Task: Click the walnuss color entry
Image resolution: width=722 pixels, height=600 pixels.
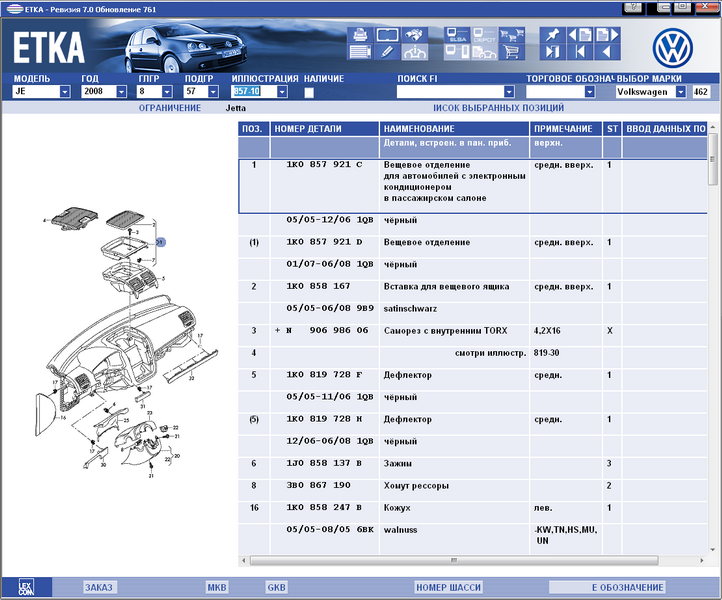Action: pos(400,530)
